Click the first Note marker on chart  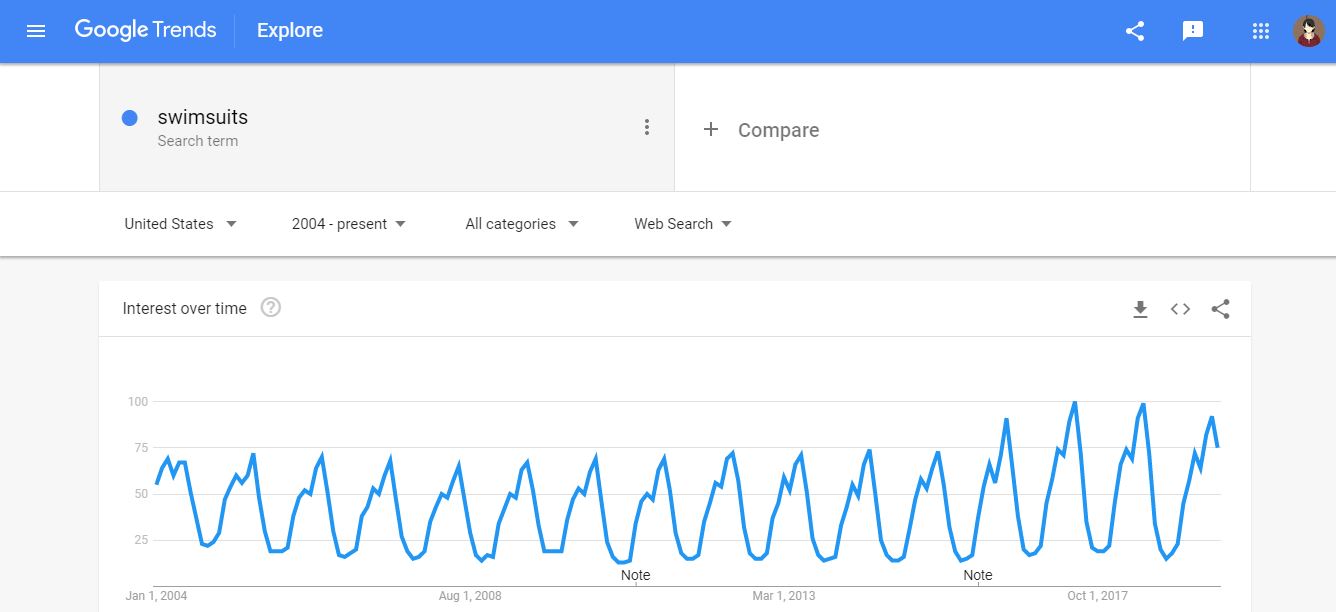point(635,575)
